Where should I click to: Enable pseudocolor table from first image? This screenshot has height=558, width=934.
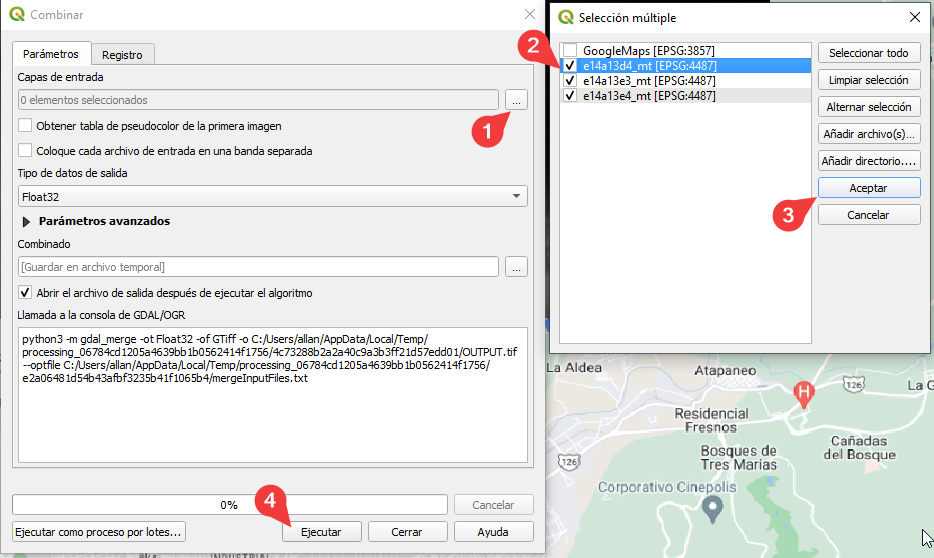point(25,126)
